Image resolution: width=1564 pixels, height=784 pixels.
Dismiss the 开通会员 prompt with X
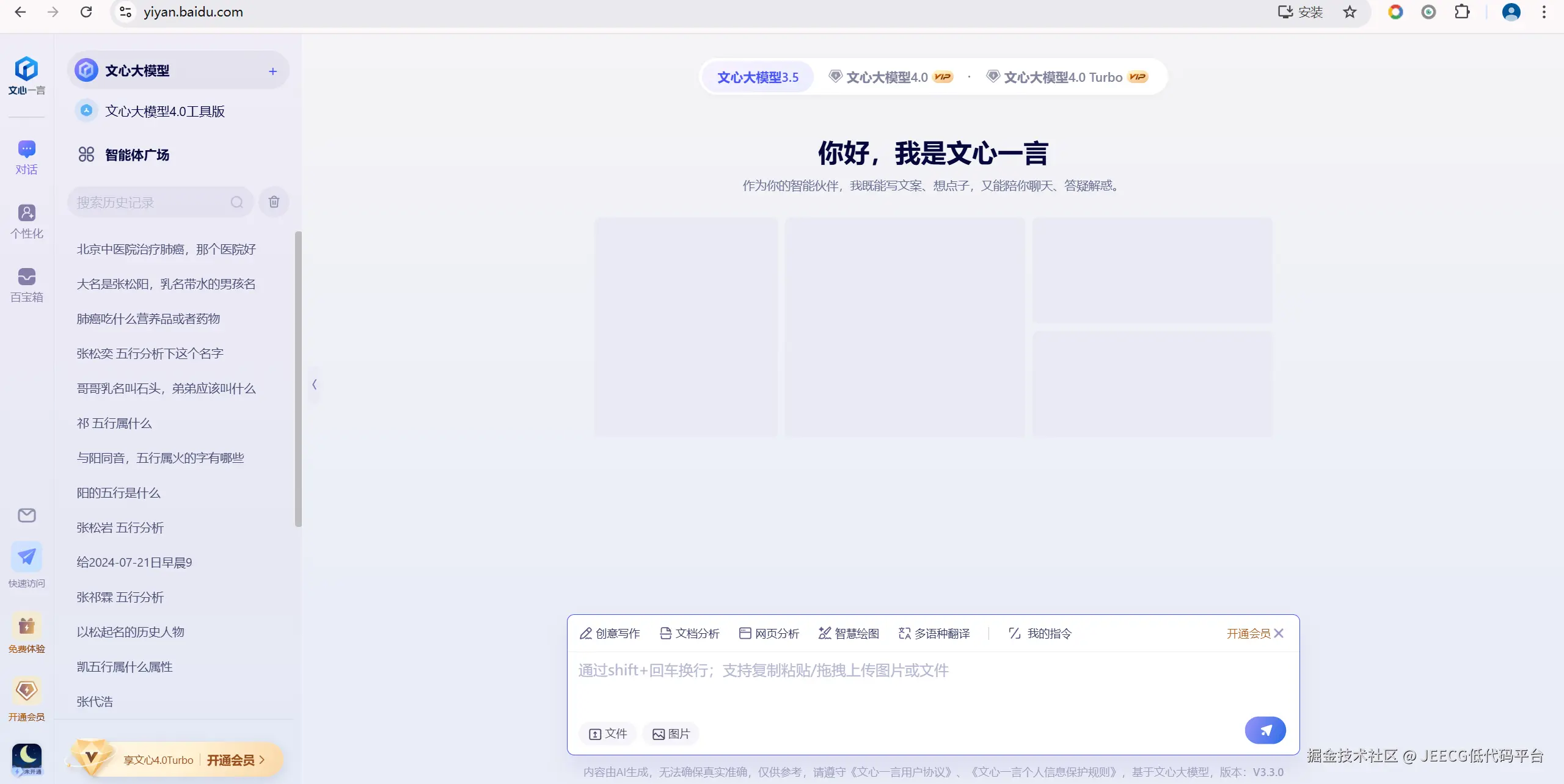1279,633
